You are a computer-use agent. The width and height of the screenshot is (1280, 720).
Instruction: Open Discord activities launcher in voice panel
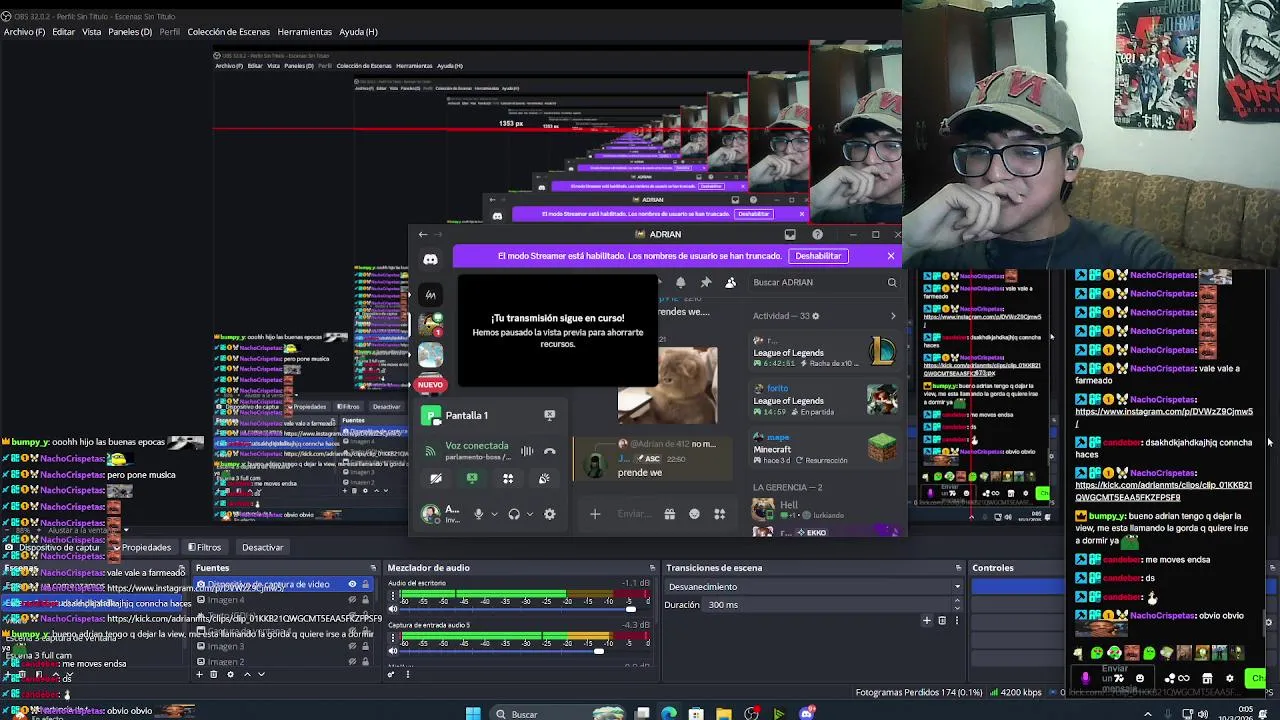coord(508,479)
